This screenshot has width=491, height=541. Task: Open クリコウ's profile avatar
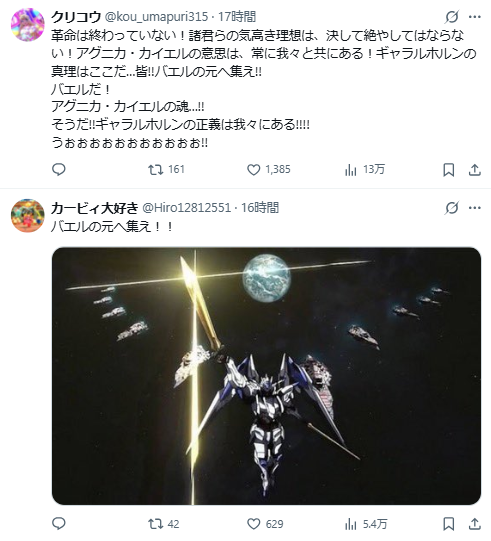coord(28,25)
